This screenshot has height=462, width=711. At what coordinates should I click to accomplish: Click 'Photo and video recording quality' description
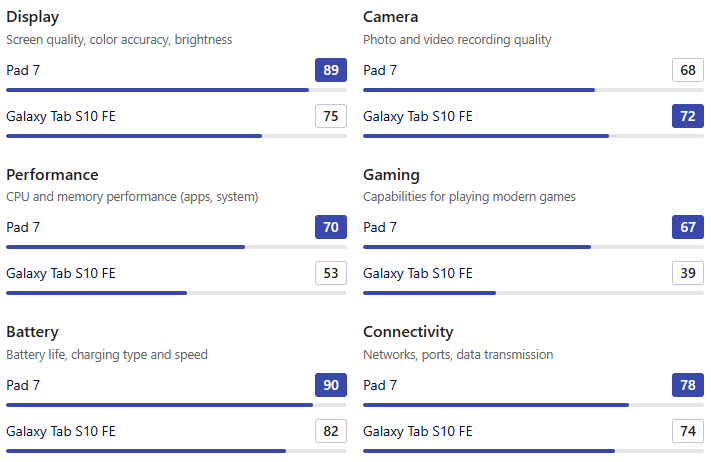(457, 40)
